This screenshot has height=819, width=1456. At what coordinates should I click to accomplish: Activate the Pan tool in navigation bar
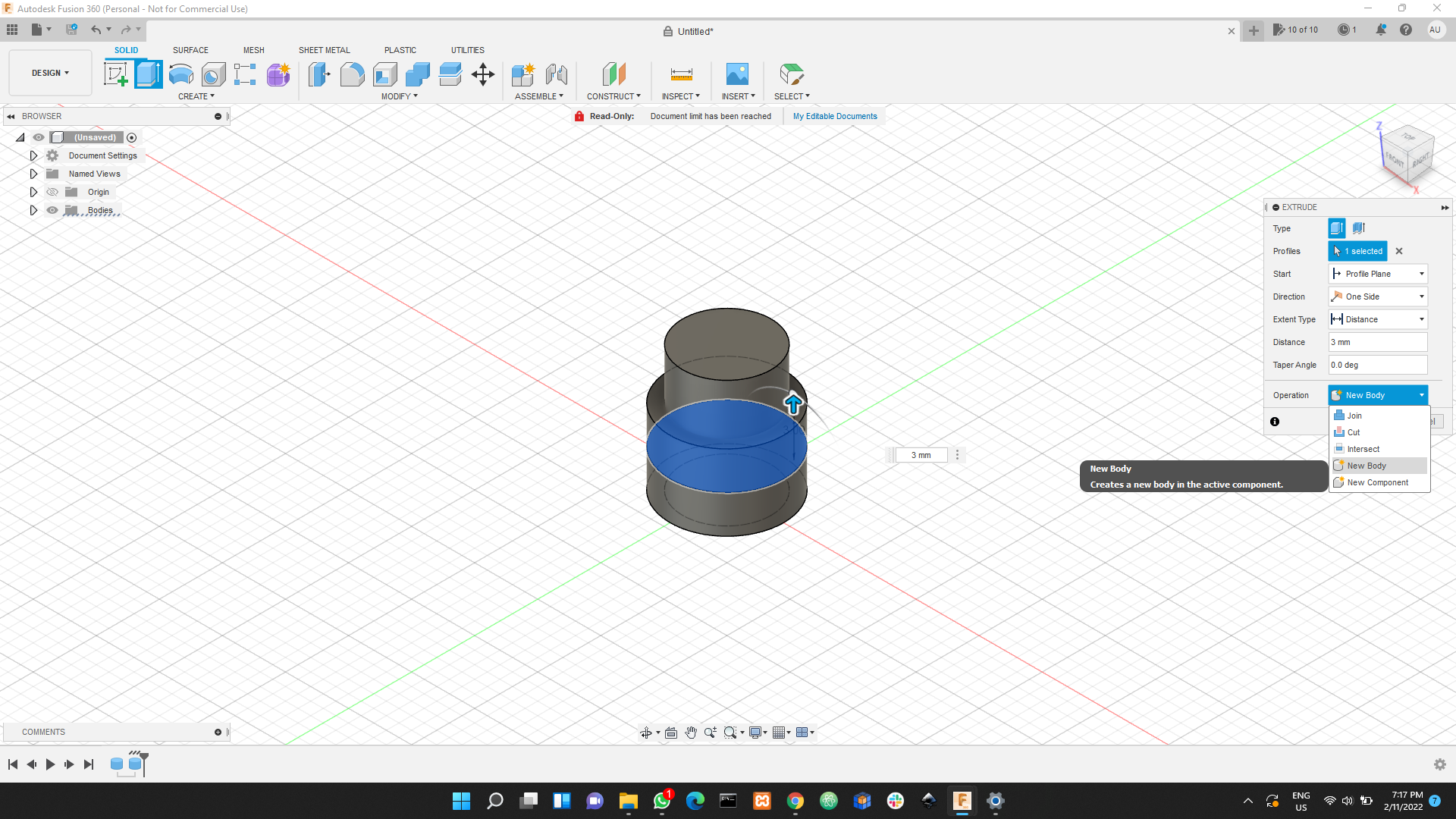point(690,732)
